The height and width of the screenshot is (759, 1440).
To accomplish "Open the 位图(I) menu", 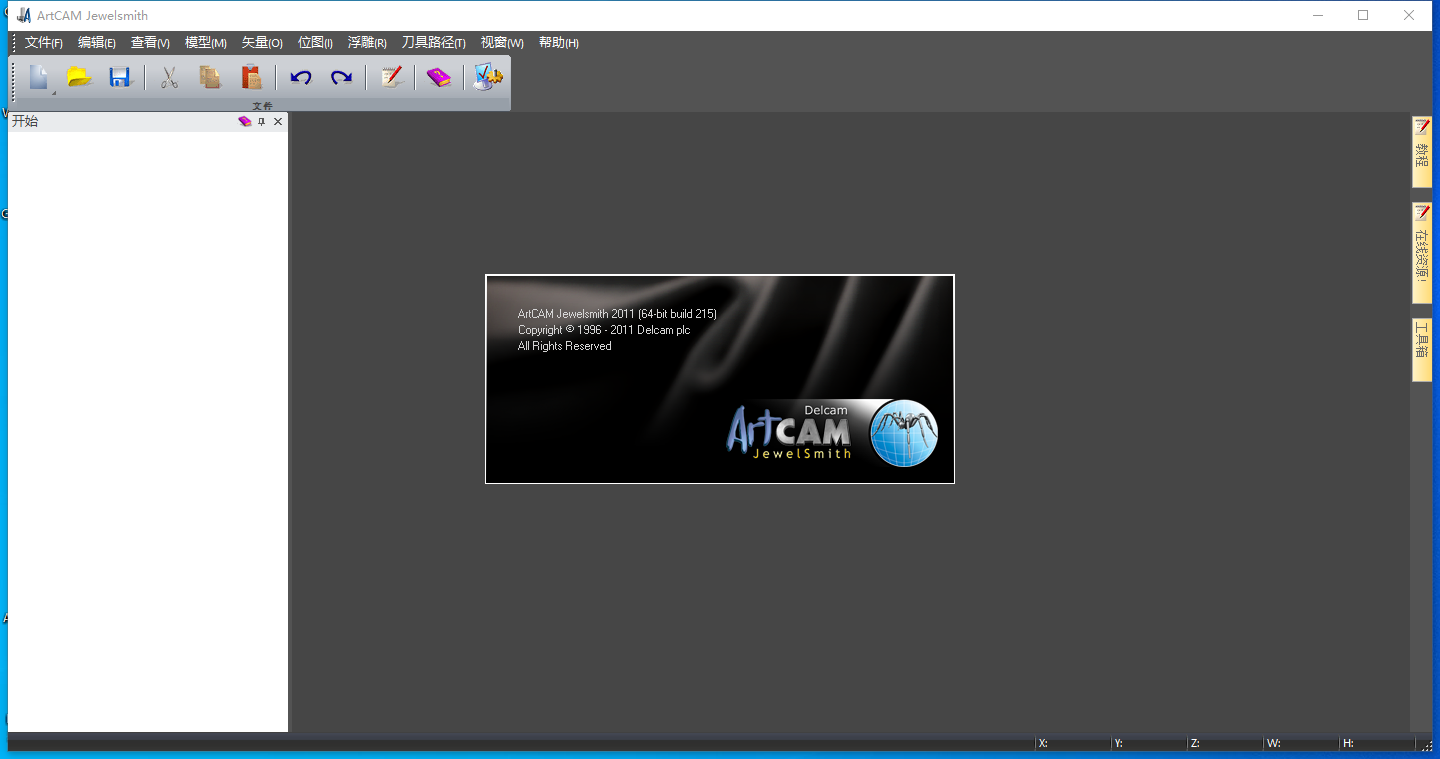I will [315, 43].
